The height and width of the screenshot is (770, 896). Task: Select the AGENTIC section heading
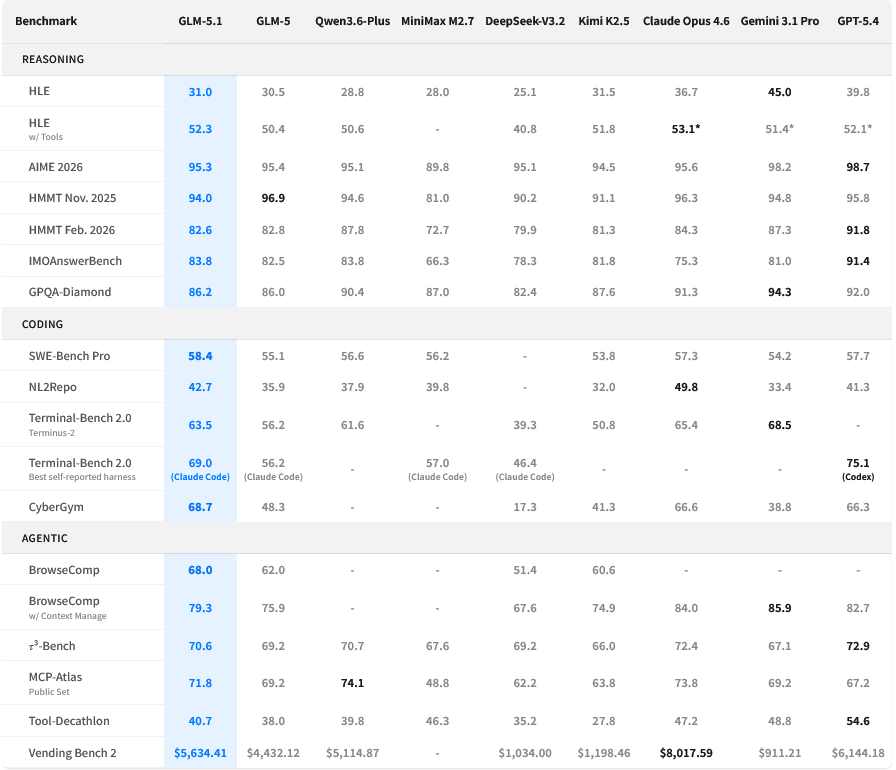(45, 538)
